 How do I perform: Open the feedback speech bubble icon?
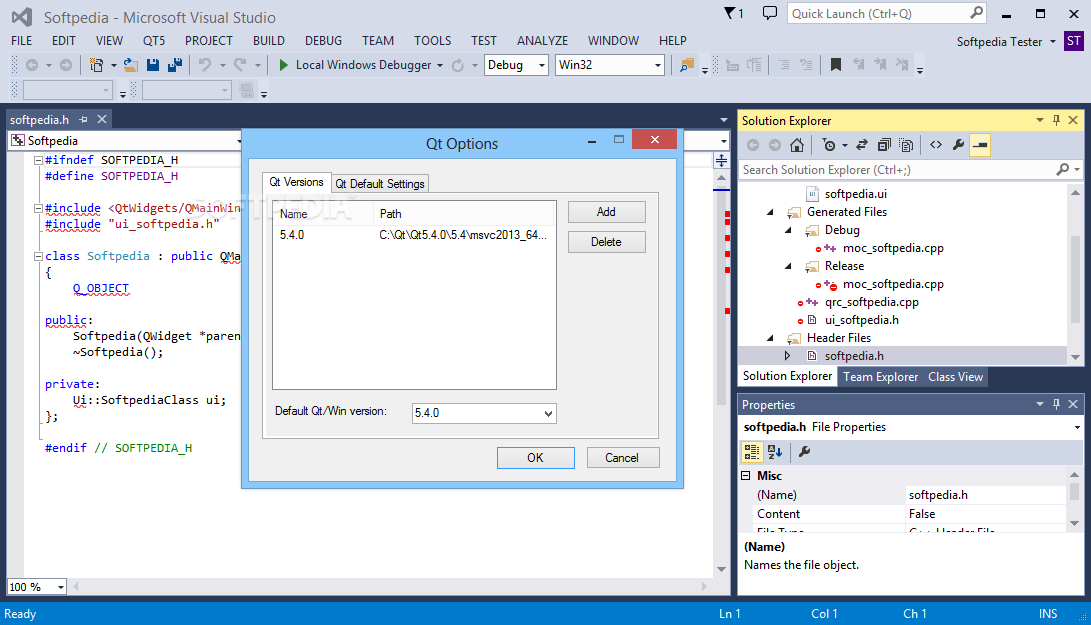770,13
